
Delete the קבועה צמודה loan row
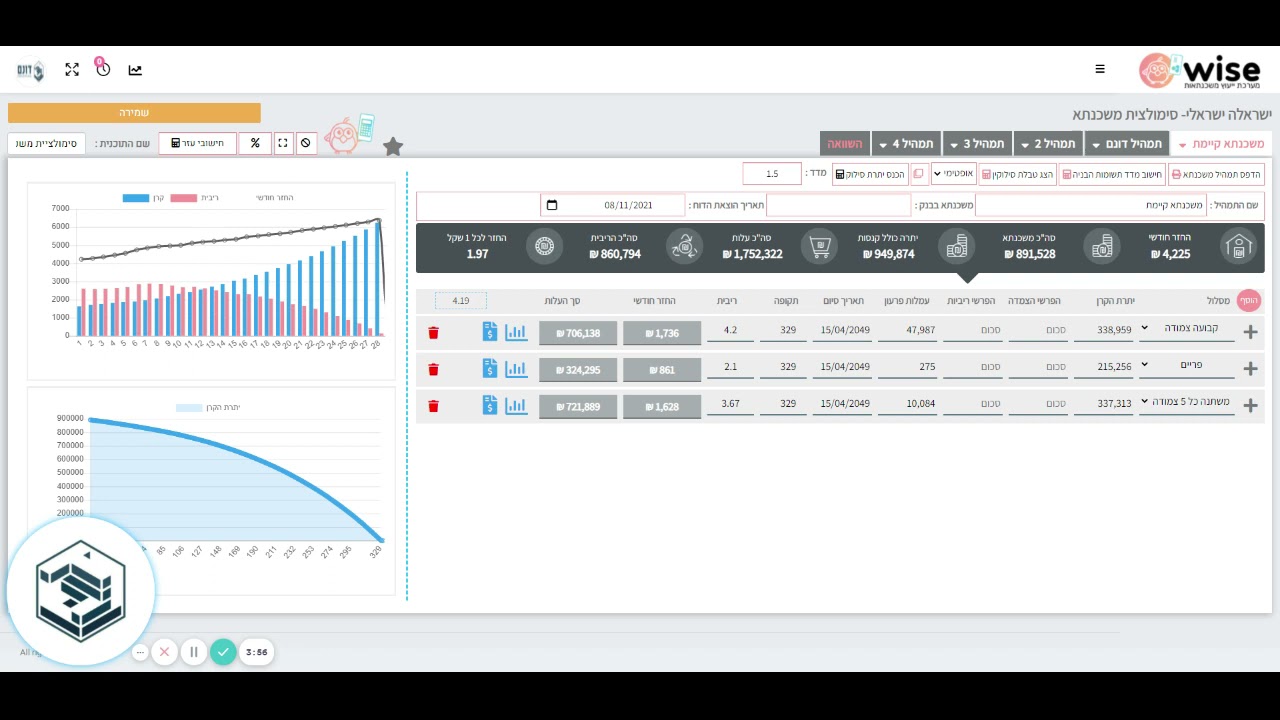[x=433, y=333]
